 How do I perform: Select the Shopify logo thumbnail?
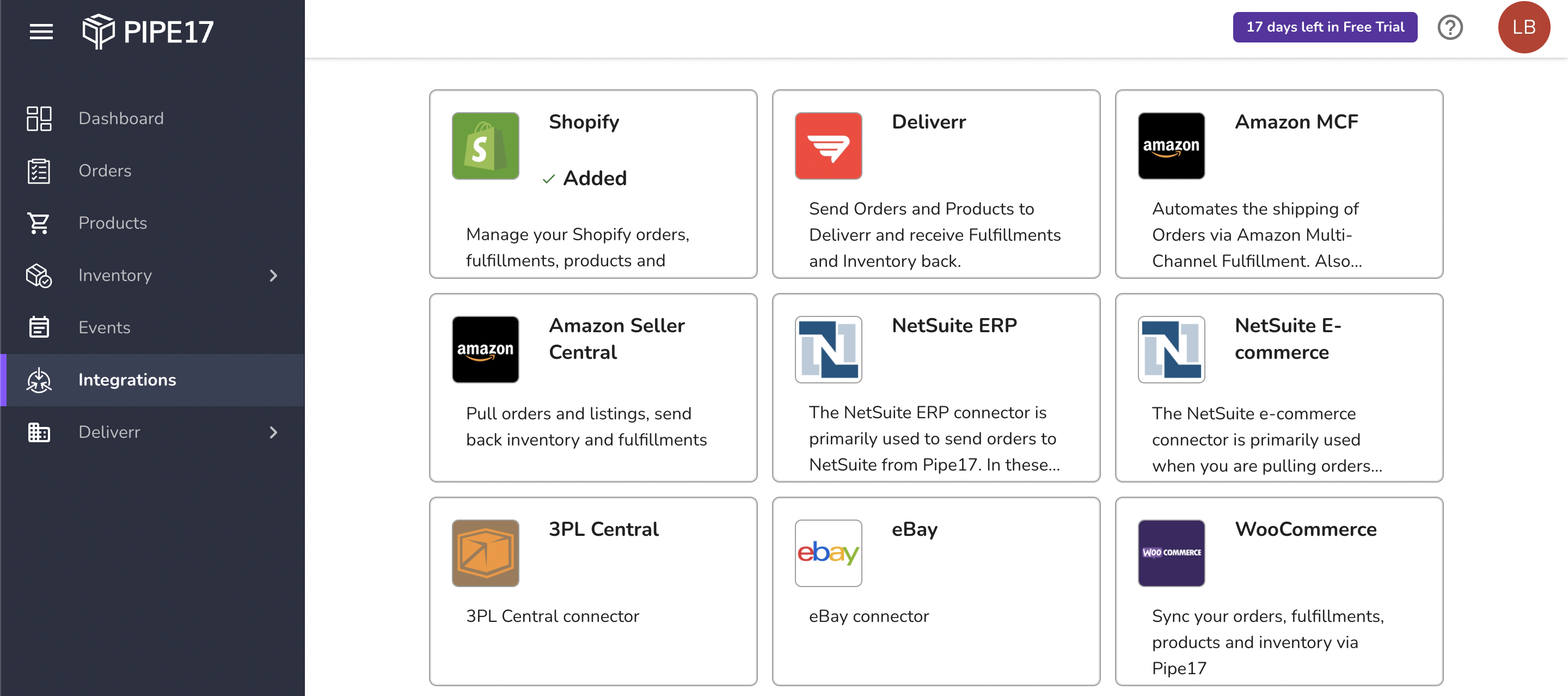[485, 145]
